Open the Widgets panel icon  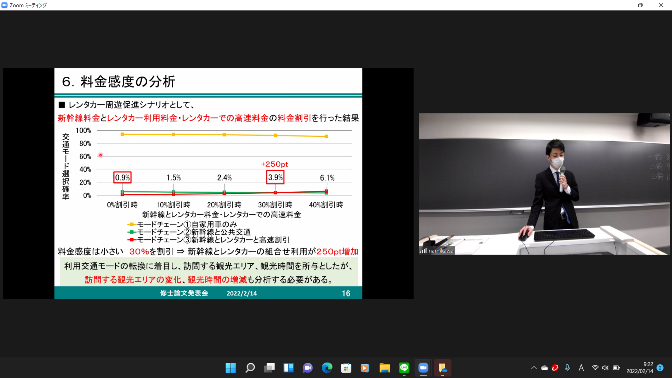tap(288, 368)
